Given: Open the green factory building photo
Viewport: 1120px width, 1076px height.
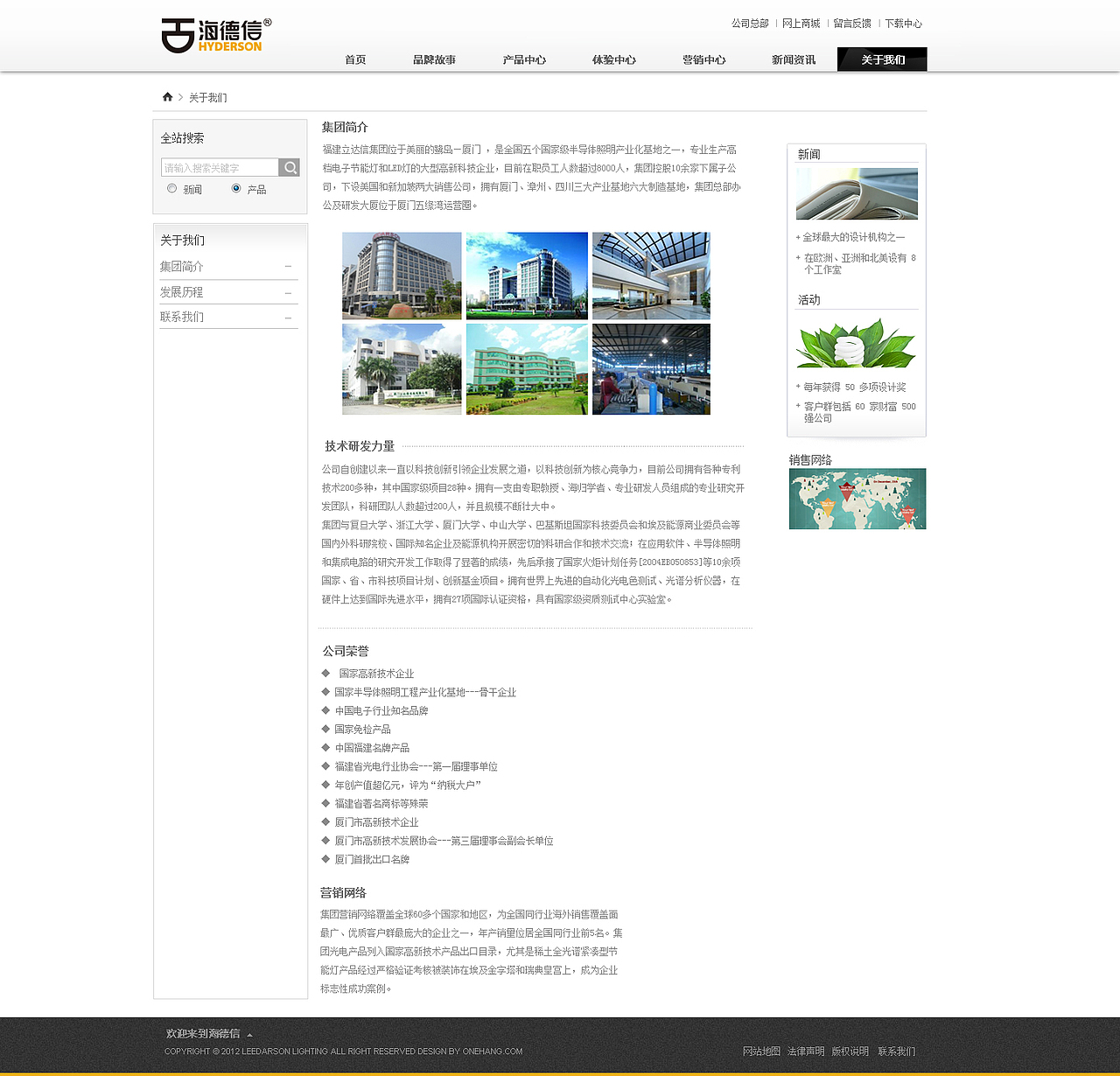Looking at the screenshot, I should pyautogui.click(x=527, y=369).
